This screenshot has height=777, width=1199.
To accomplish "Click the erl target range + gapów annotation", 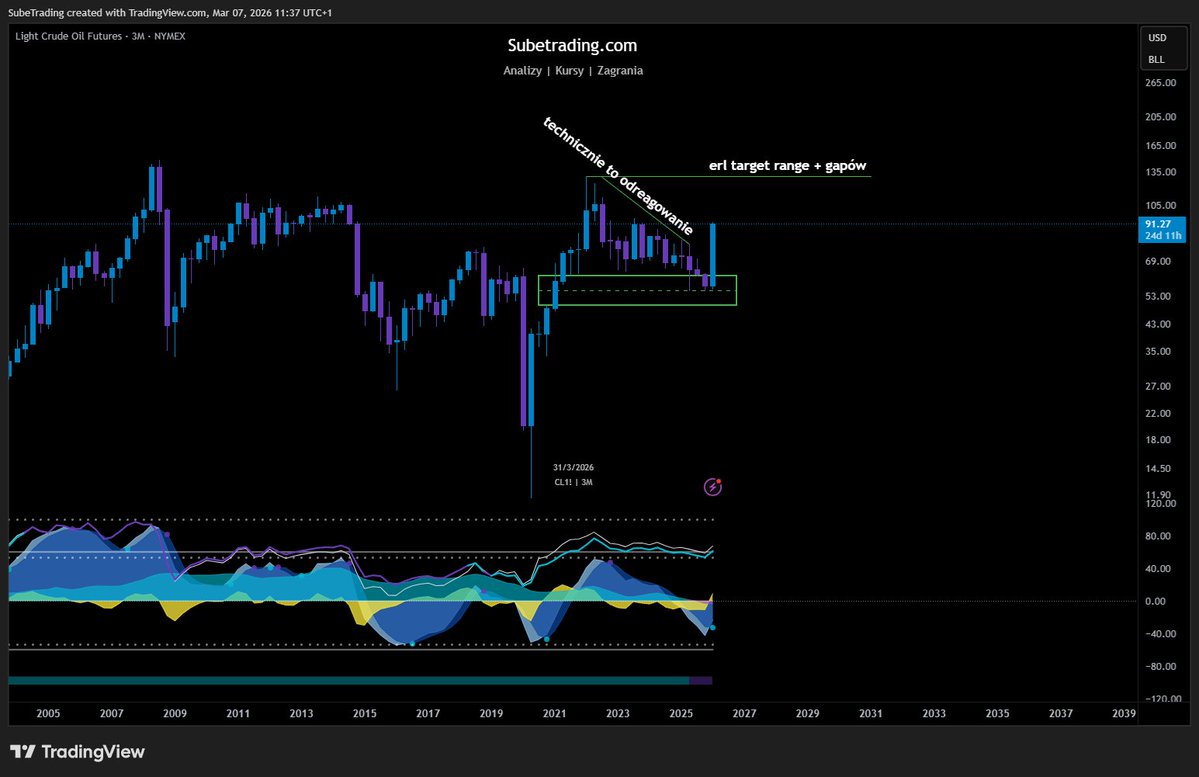I will click(x=788, y=165).
